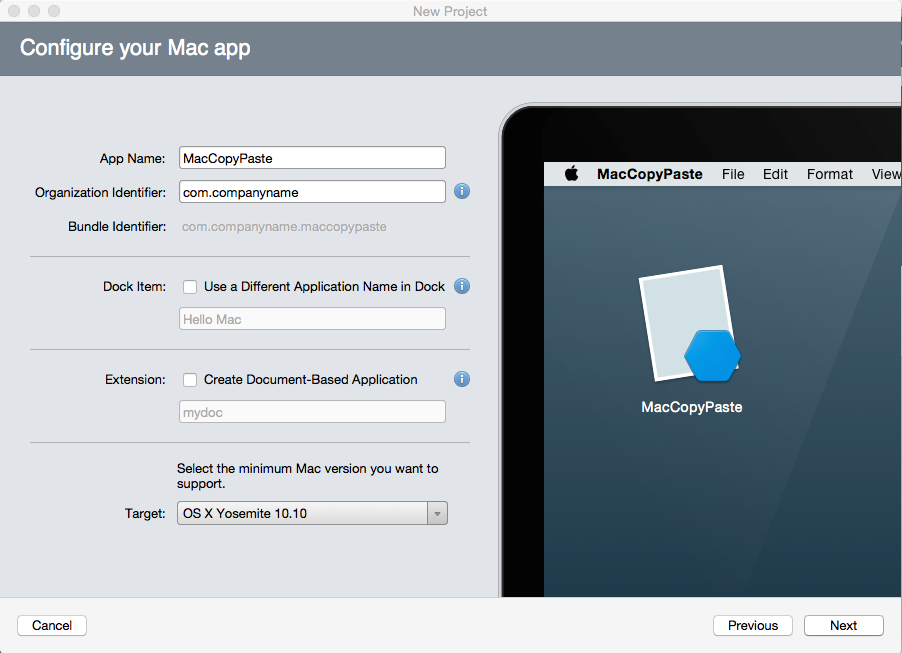This screenshot has height=653, width=902.
Task: Click the Select the minimum Mac version text
Action: click(307, 476)
